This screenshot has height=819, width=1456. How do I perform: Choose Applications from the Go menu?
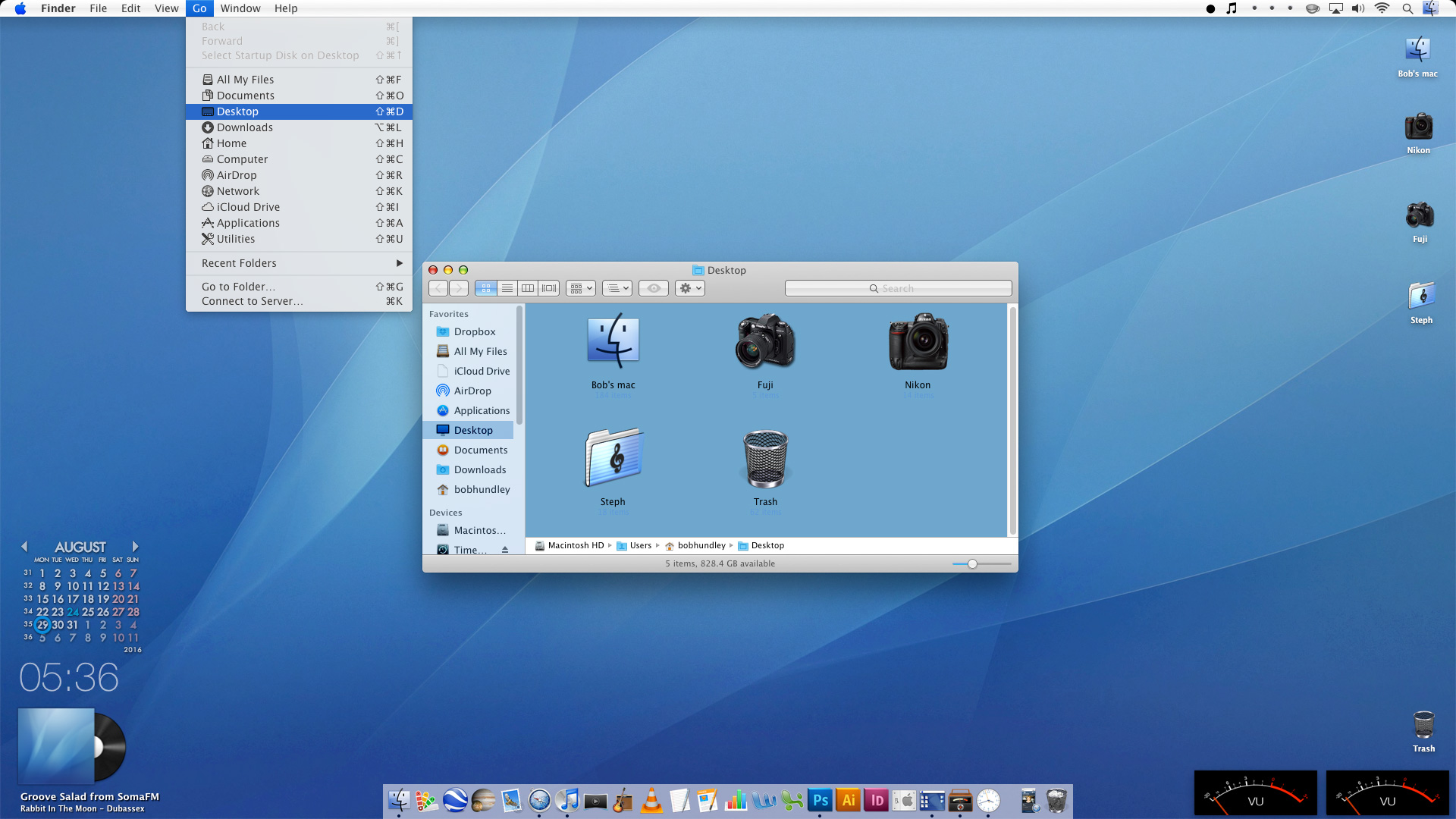point(299,223)
